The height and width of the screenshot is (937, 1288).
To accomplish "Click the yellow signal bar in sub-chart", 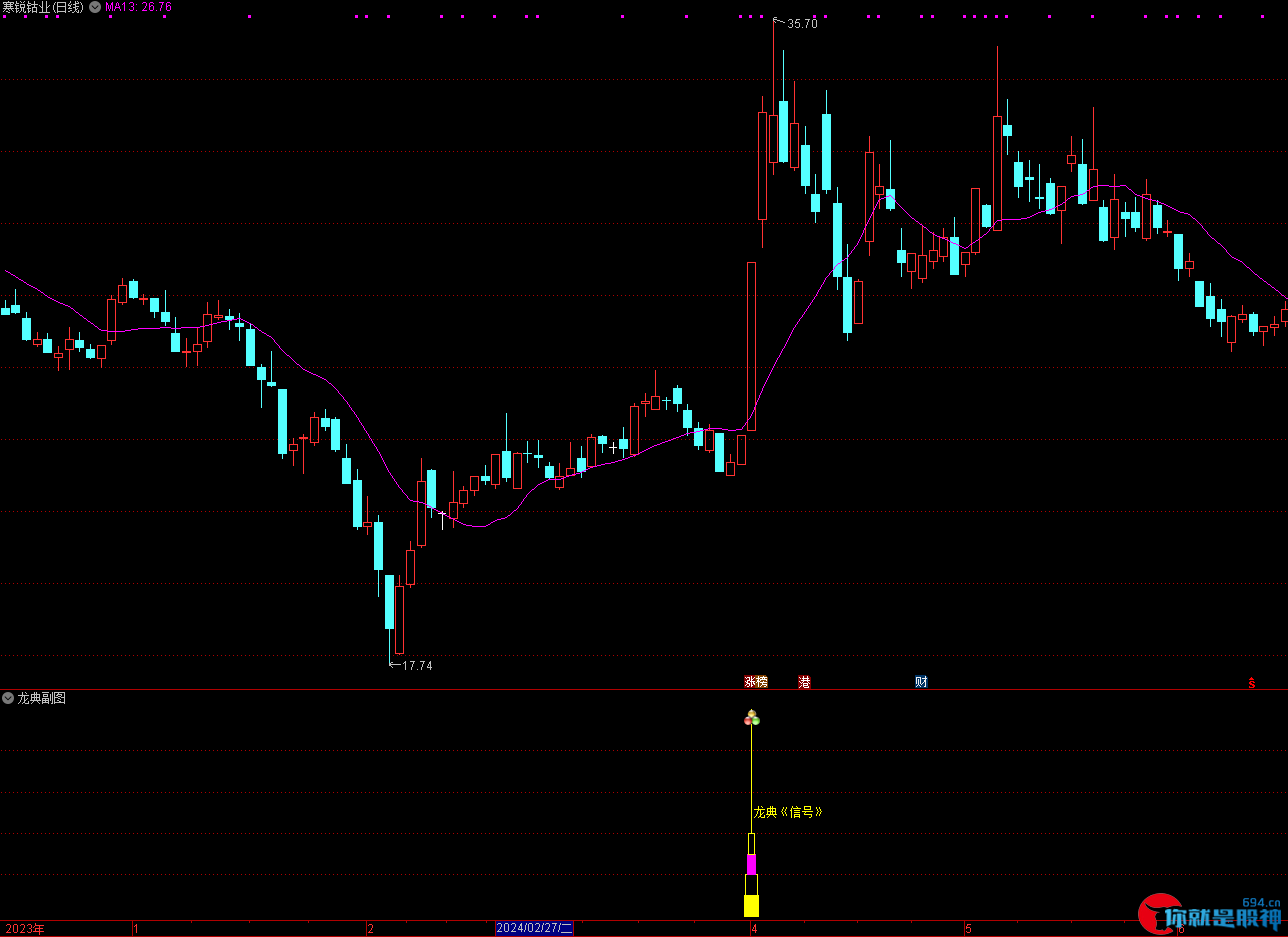I will point(751,906).
